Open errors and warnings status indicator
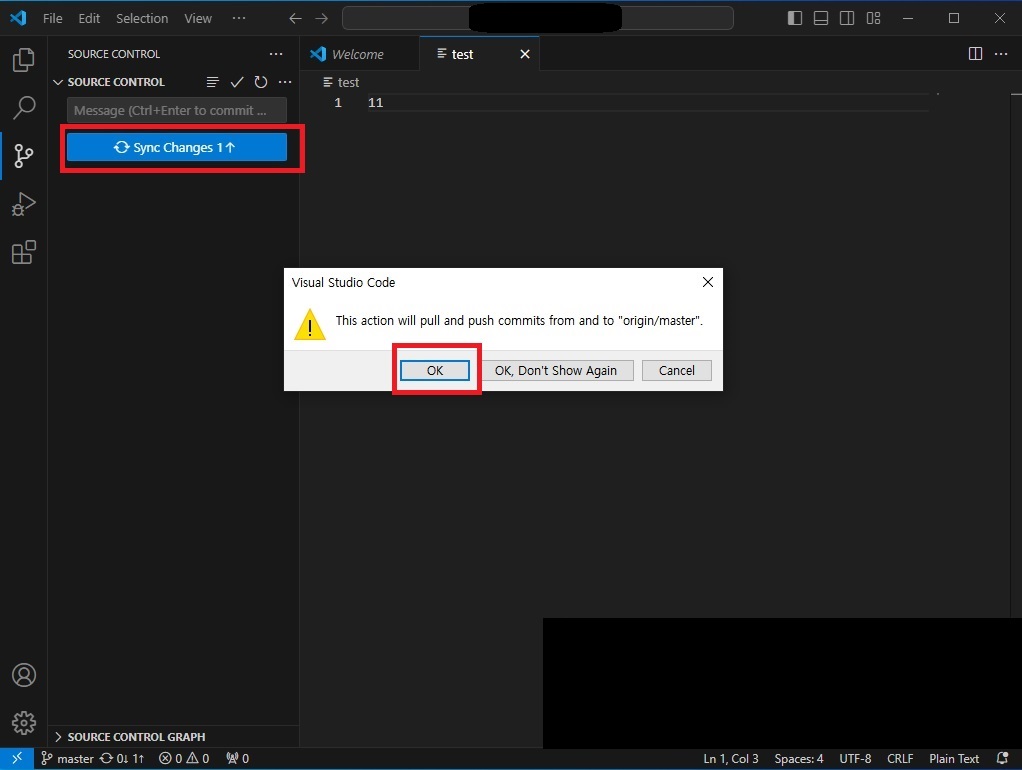1022x770 pixels. 184,758
